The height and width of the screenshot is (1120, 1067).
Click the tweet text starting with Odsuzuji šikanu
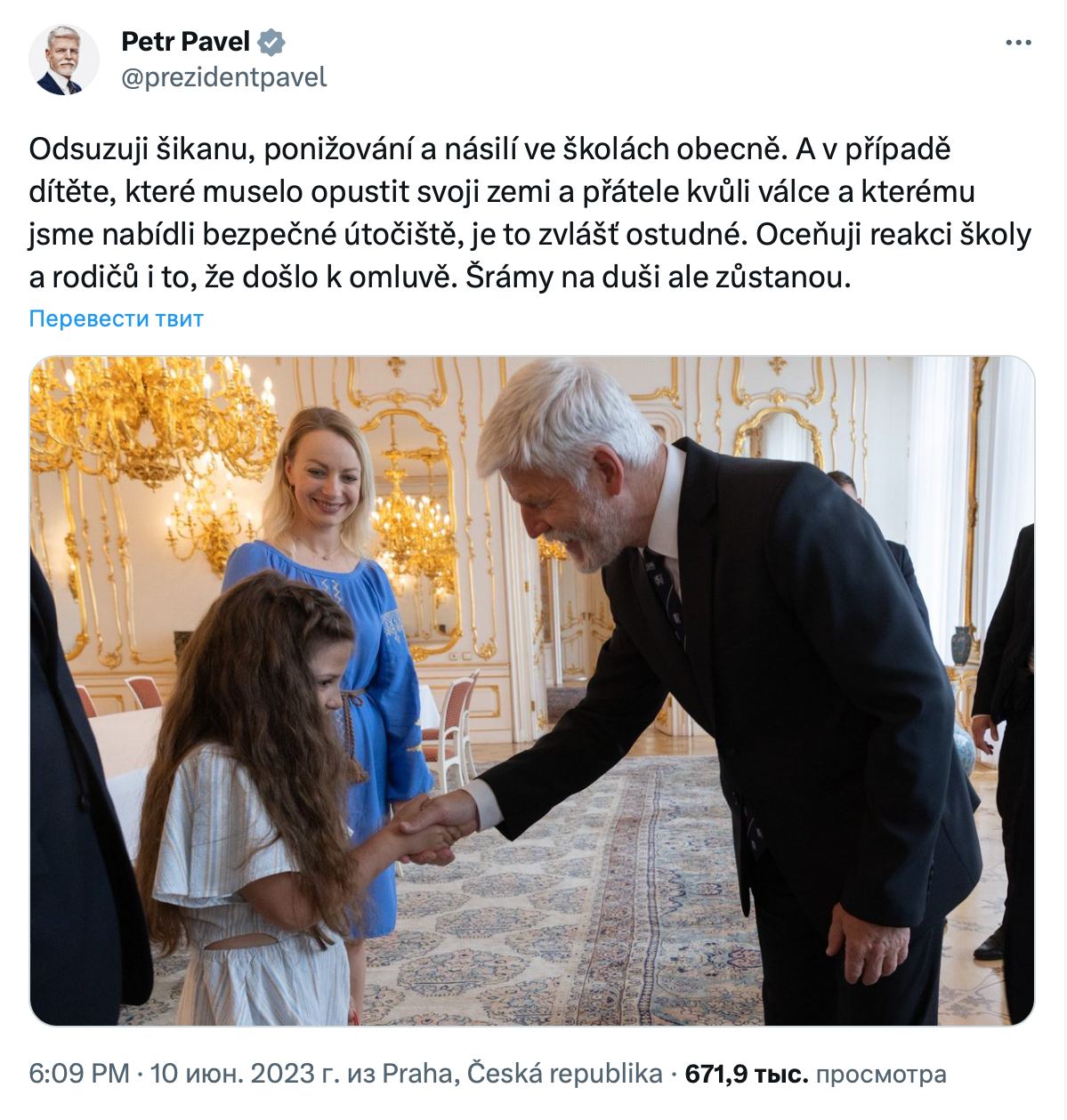click(x=530, y=214)
